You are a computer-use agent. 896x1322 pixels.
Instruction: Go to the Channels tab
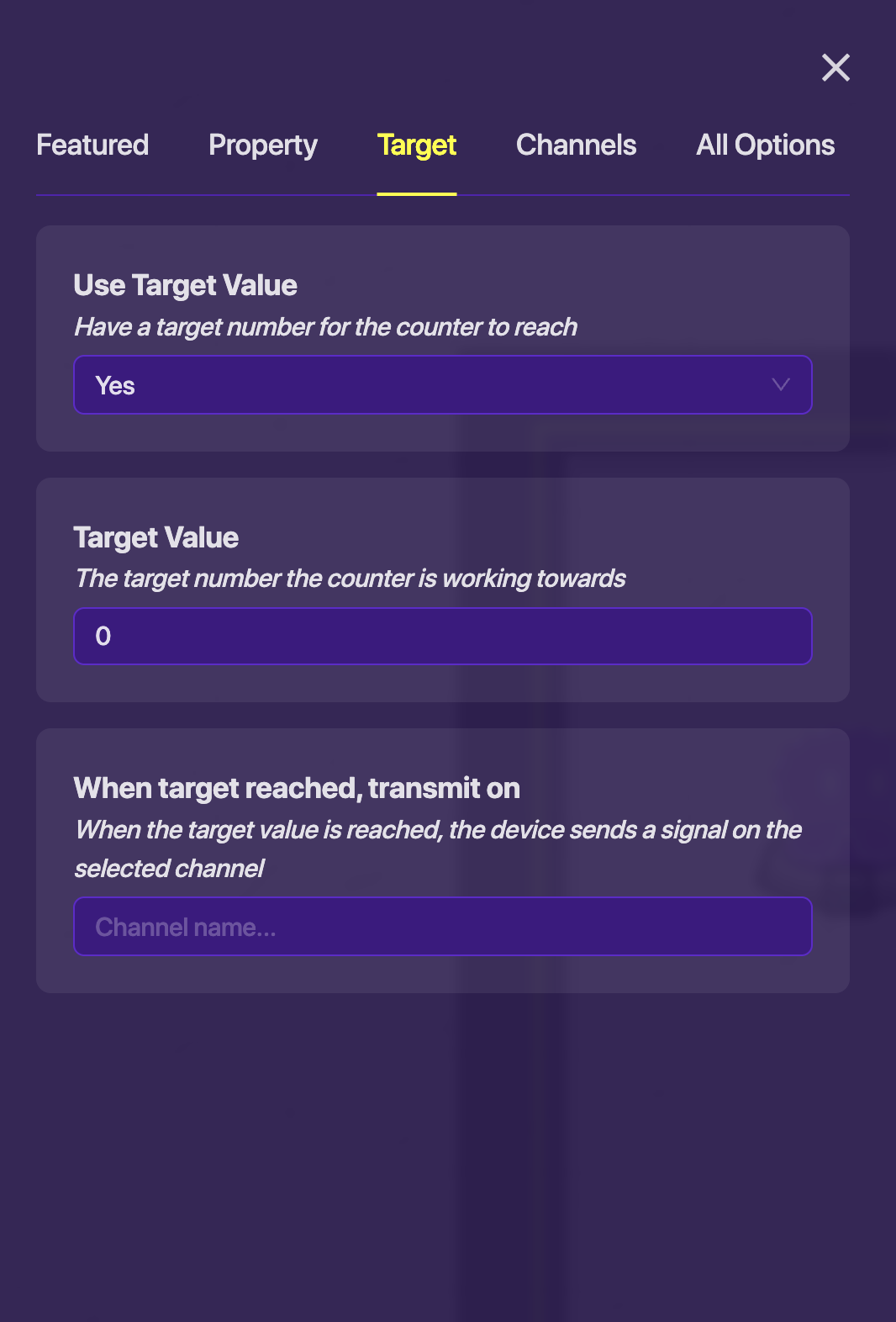(x=576, y=145)
